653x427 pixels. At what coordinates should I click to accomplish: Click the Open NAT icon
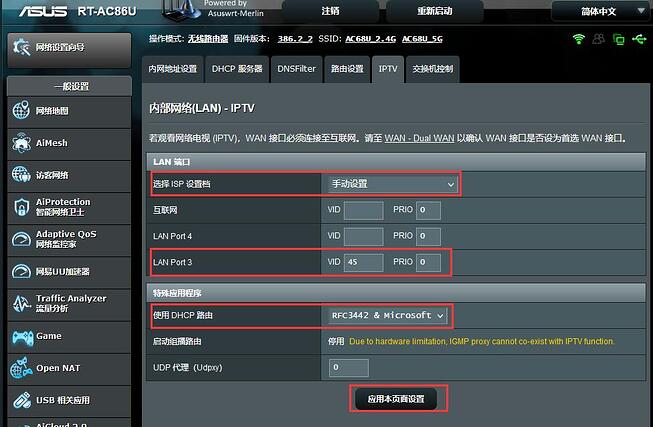tap(20, 368)
